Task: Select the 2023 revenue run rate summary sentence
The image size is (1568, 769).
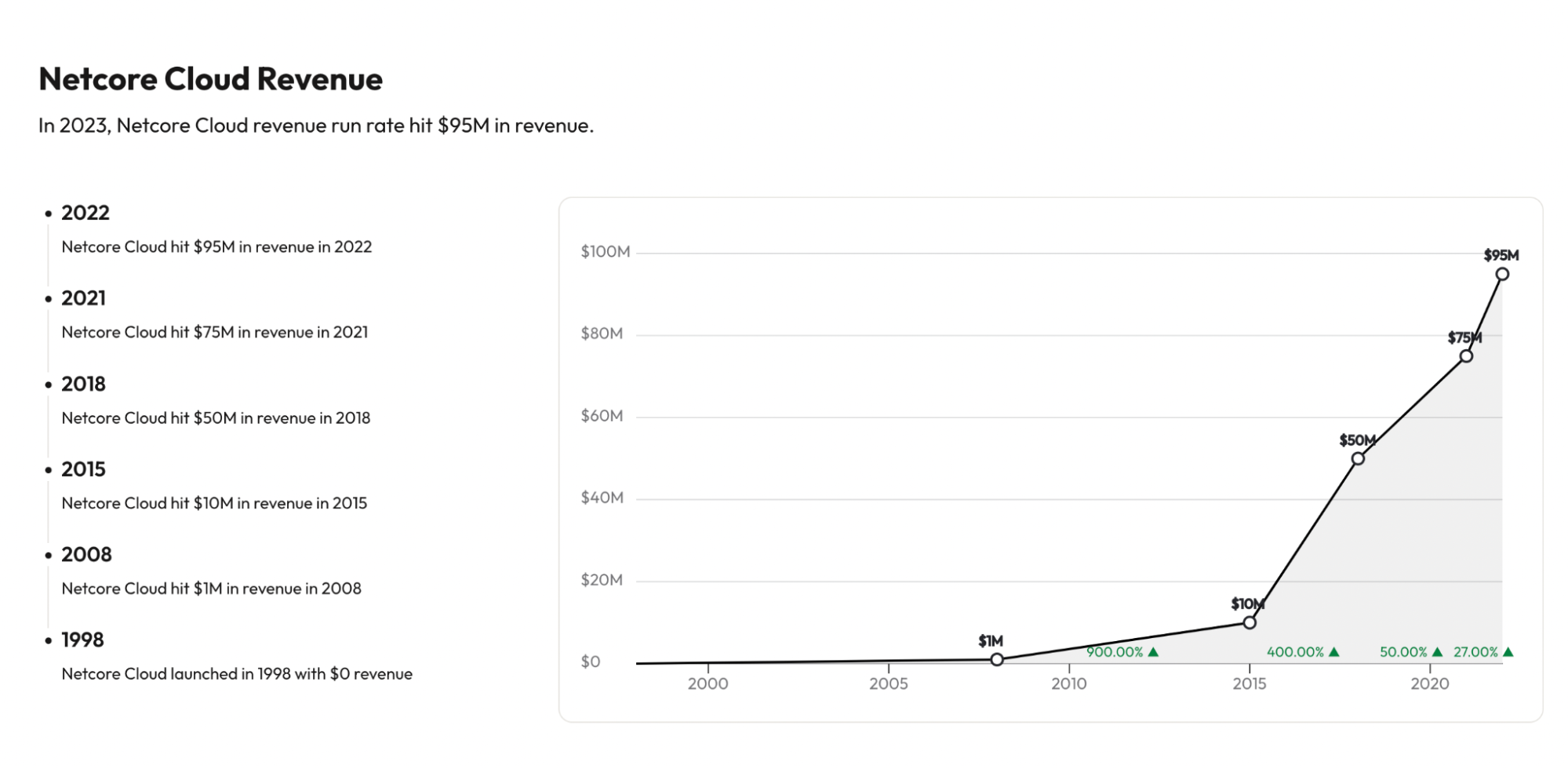Action: point(316,126)
